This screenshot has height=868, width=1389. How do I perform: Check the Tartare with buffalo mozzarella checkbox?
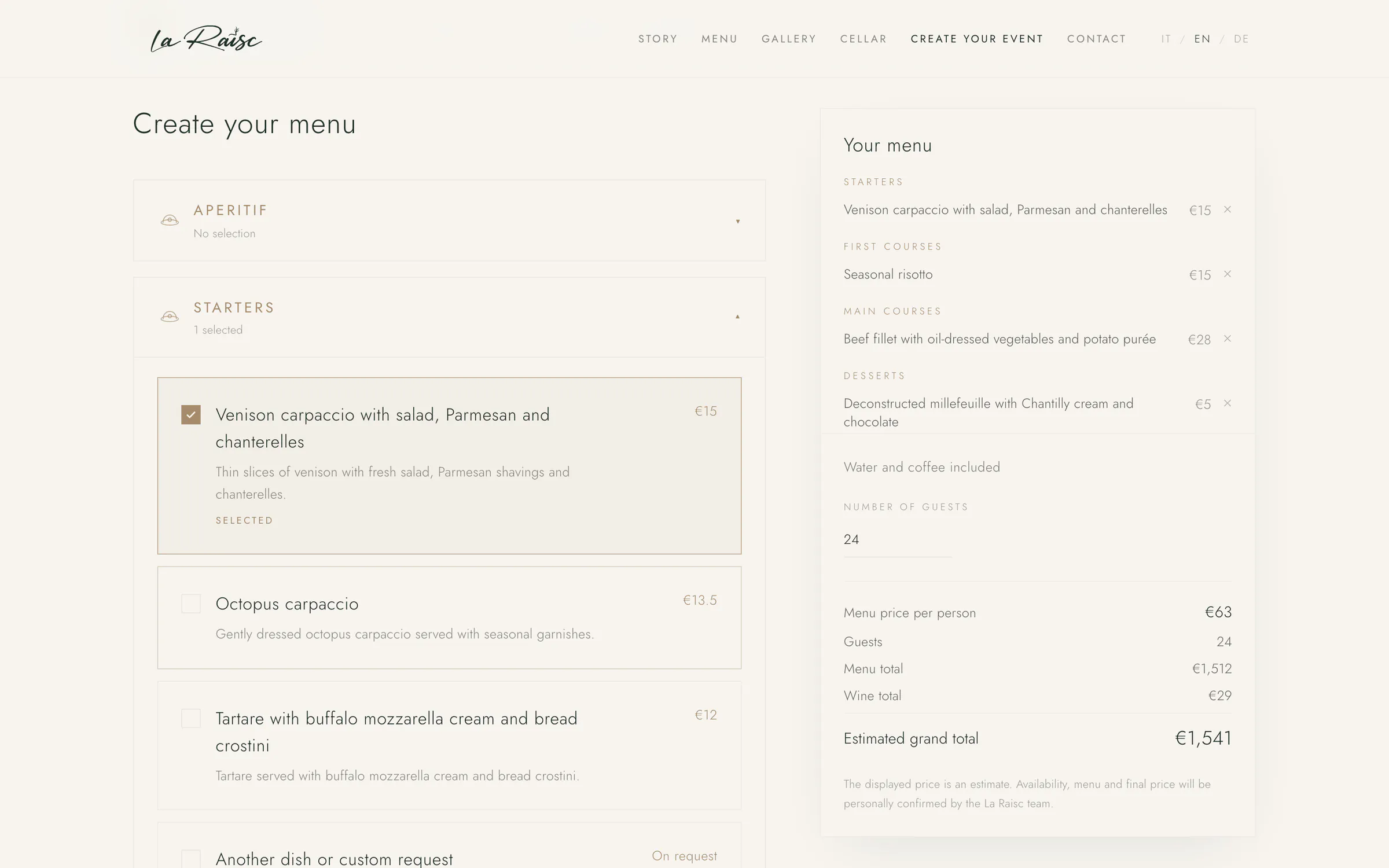click(x=191, y=718)
